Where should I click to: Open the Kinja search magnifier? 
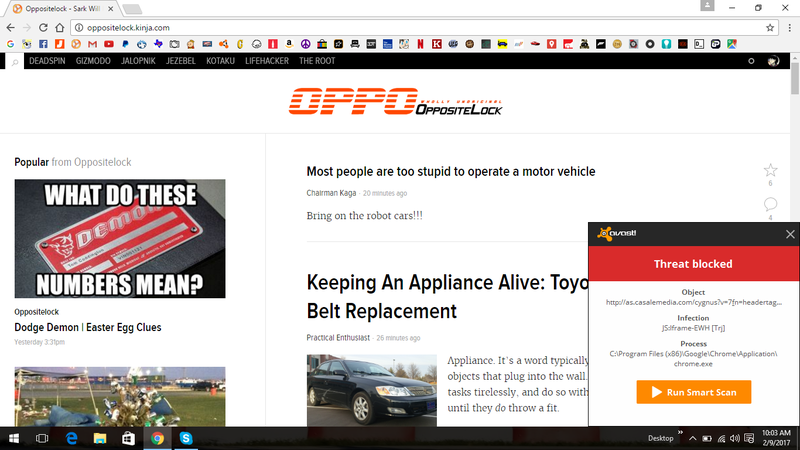(x=15, y=62)
